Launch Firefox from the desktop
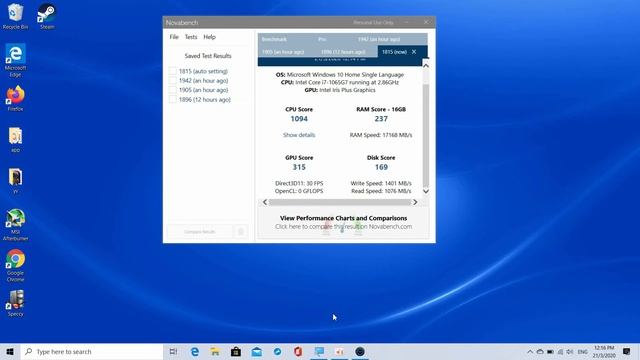Viewport: 640px width, 360px height. 15,98
